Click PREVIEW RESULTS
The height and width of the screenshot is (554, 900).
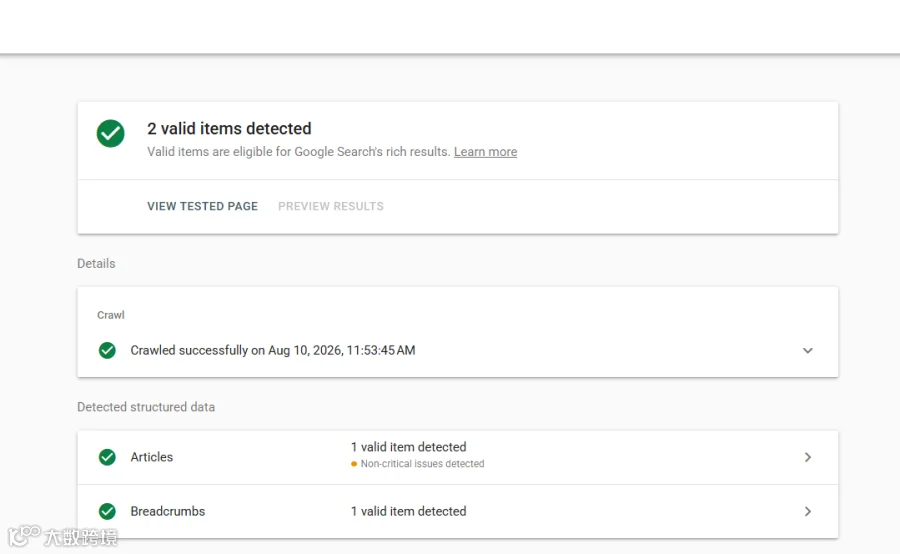[x=331, y=206]
